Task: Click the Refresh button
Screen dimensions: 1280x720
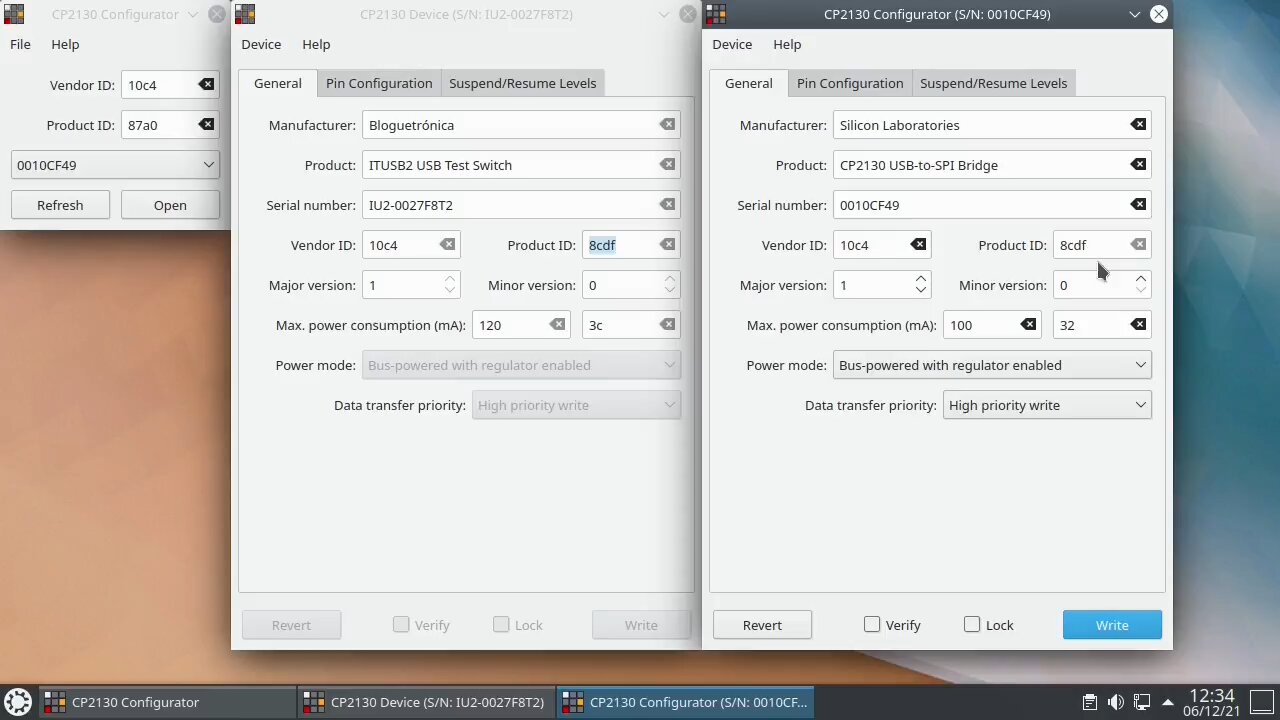Action: pyautogui.click(x=60, y=205)
